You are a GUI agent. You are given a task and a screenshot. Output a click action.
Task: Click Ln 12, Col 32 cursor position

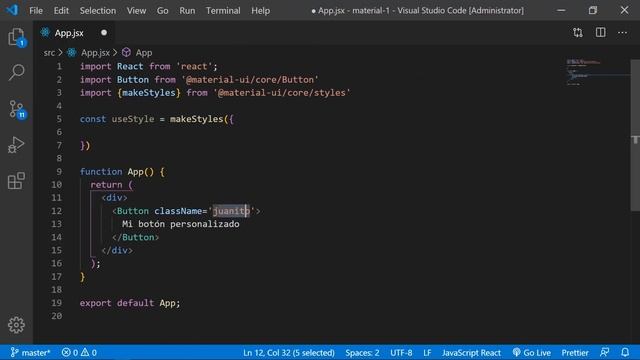(289, 352)
